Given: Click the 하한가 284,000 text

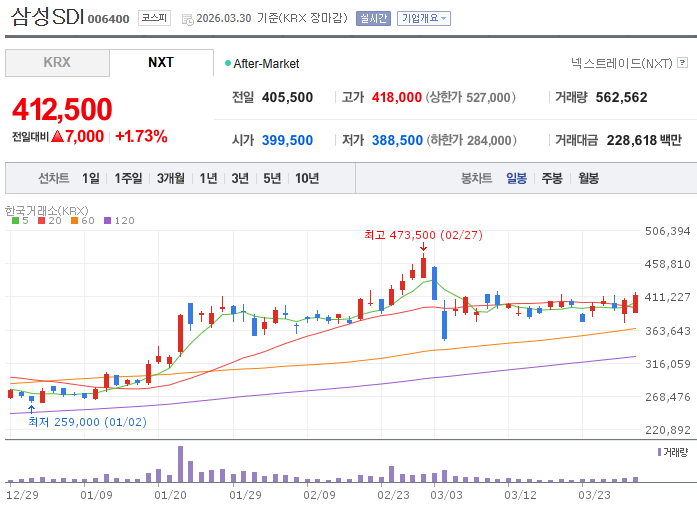Looking at the screenshot, I should (x=472, y=140).
